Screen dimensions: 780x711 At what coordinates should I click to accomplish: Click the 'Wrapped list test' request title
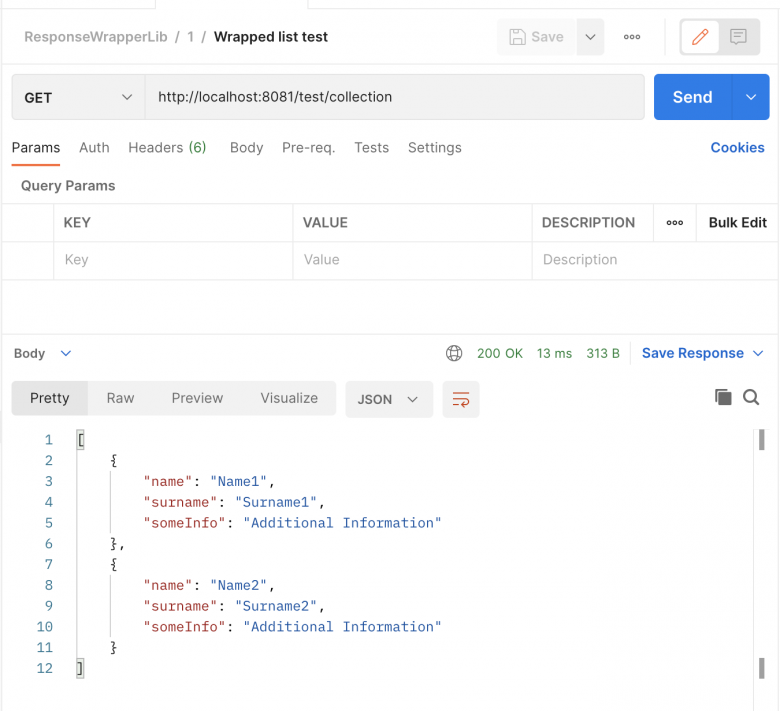coord(271,37)
